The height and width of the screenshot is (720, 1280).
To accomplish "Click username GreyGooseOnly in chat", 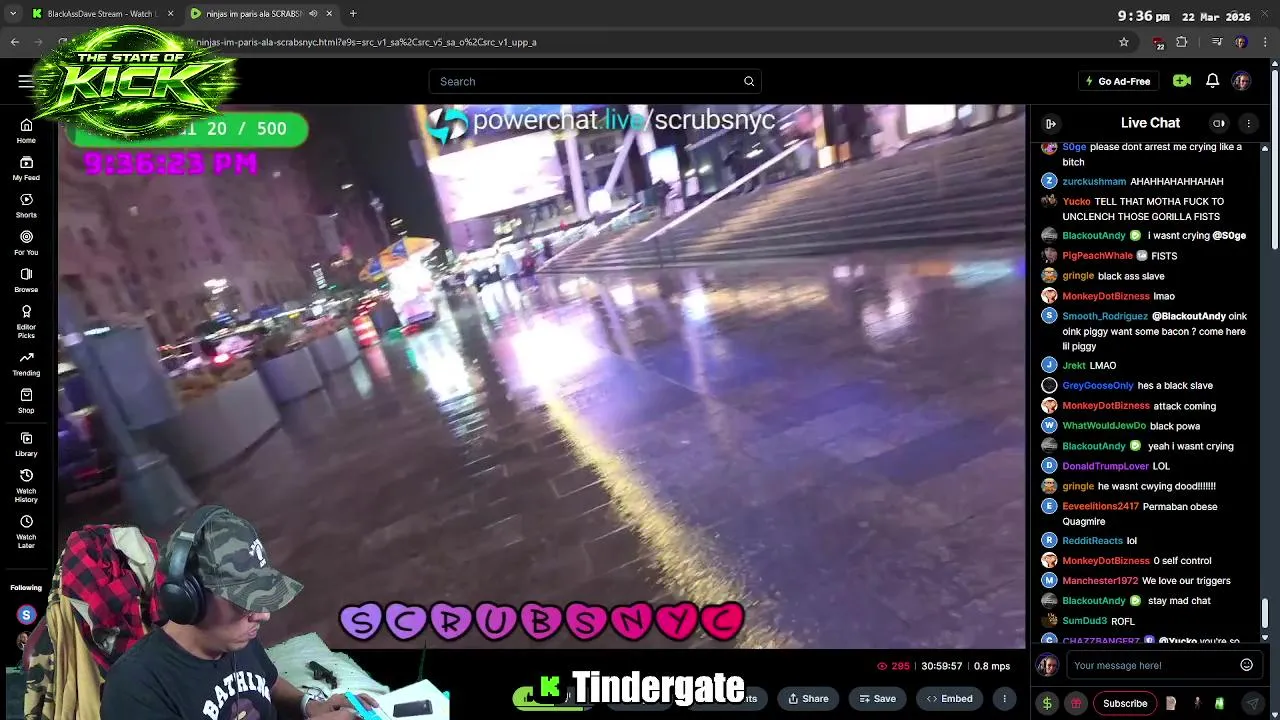I will (1098, 385).
